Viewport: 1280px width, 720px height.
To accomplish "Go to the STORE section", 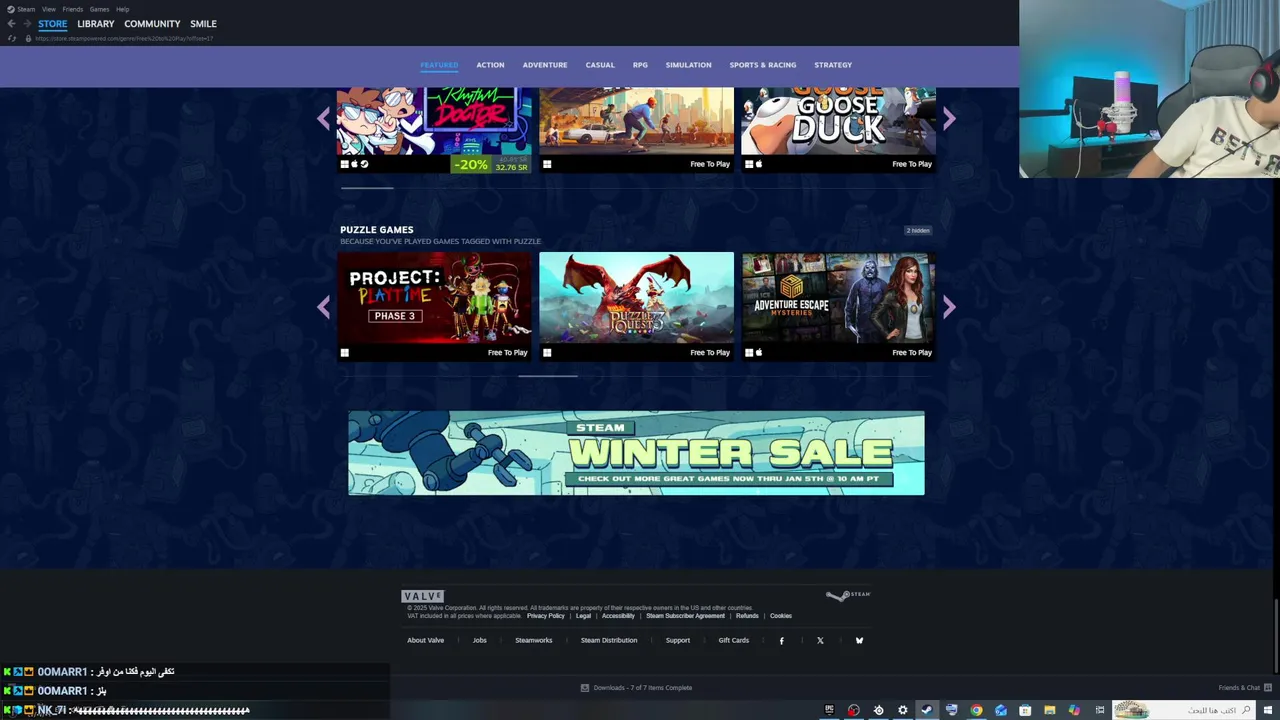I will (53, 24).
